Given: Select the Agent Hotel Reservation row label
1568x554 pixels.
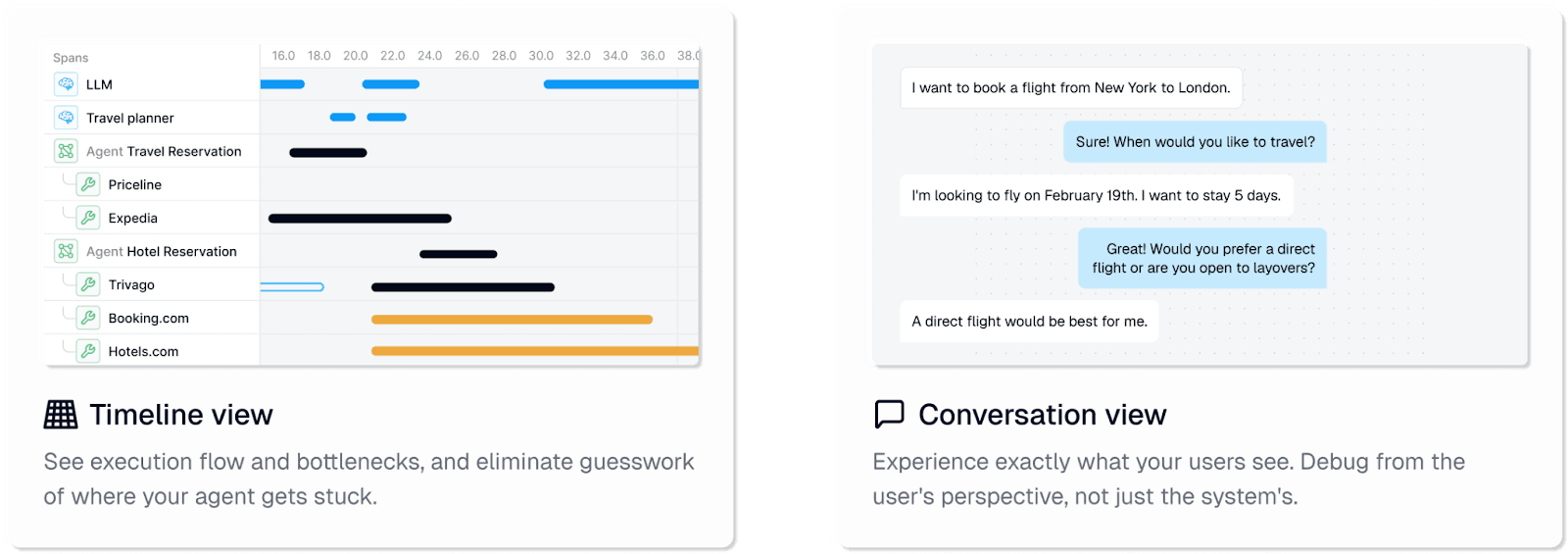Looking at the screenshot, I should point(162,251).
